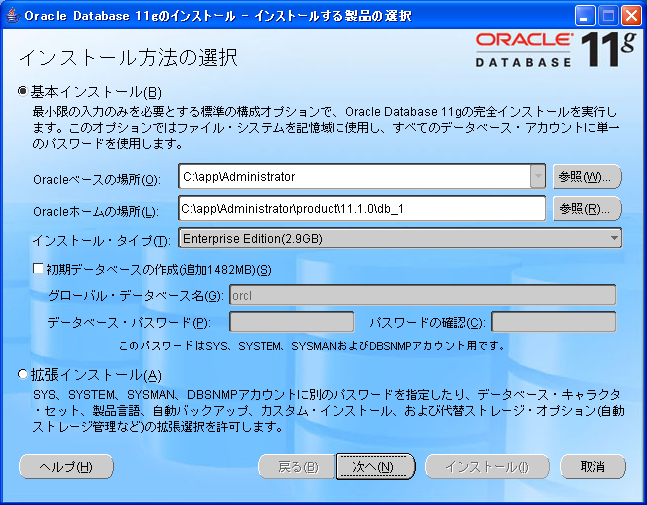Image resolution: width=647 pixels, height=505 pixels.
Task: Select the 基本インストール radio button
Action: (x=23, y=91)
